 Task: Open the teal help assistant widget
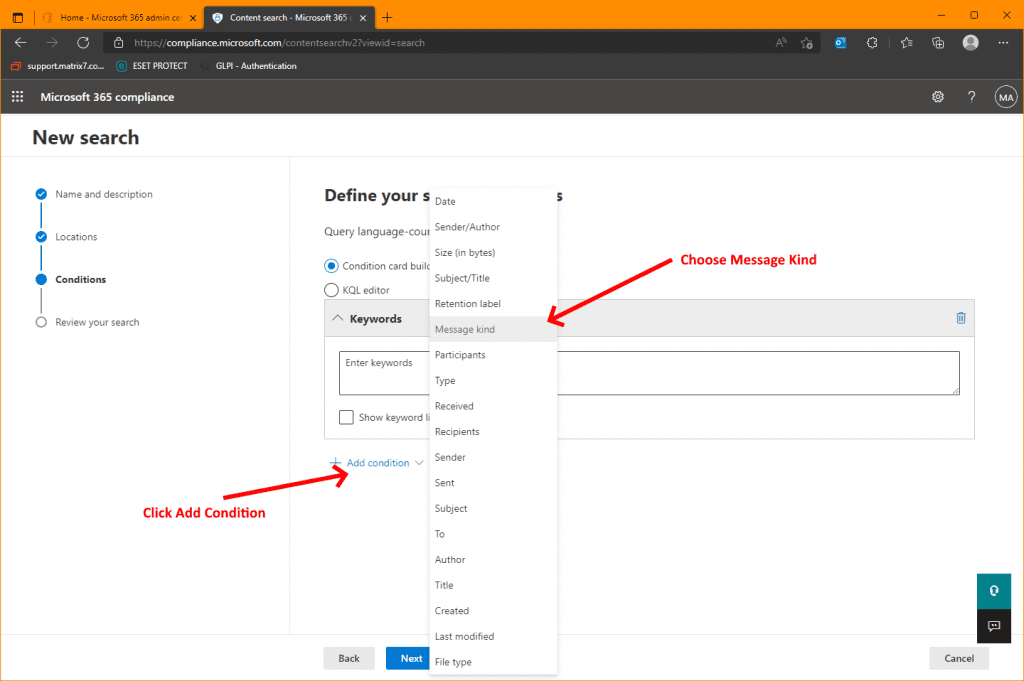click(x=994, y=591)
